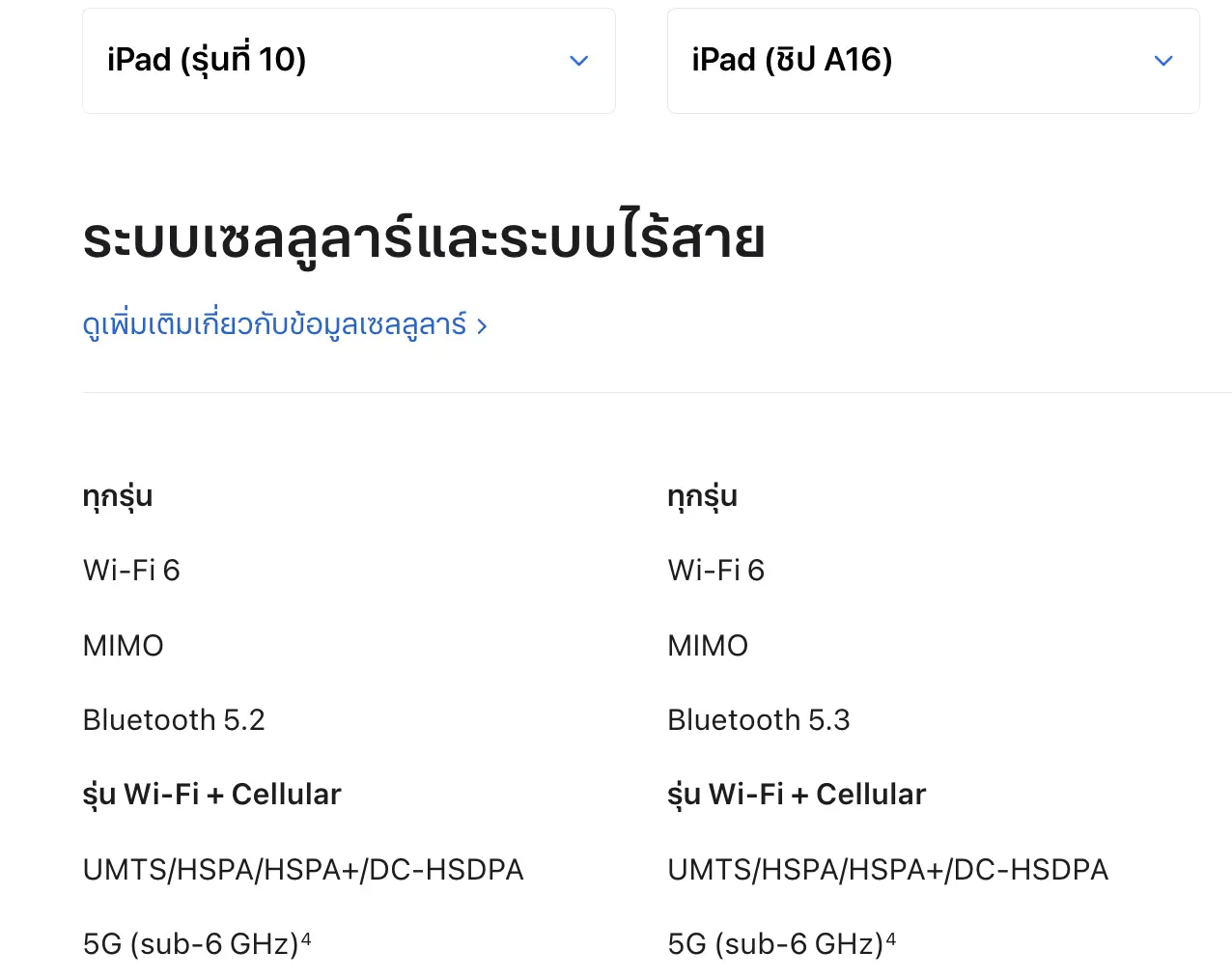The image size is (1232, 979).
Task: Click footnote 4 beside 5G in iPad รุ่นที่ 10 column
Action: point(306,937)
